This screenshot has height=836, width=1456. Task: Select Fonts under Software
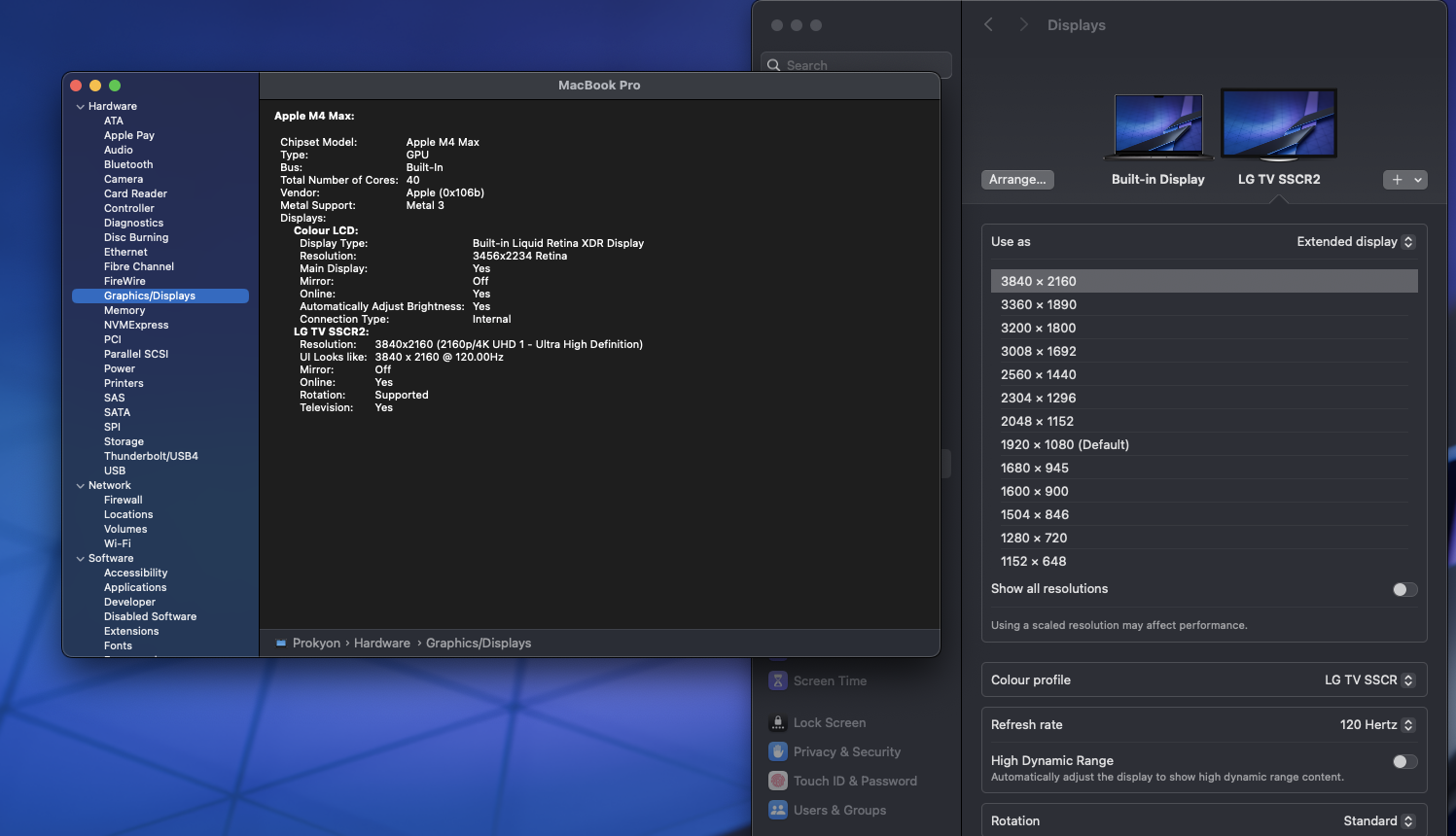pos(118,645)
